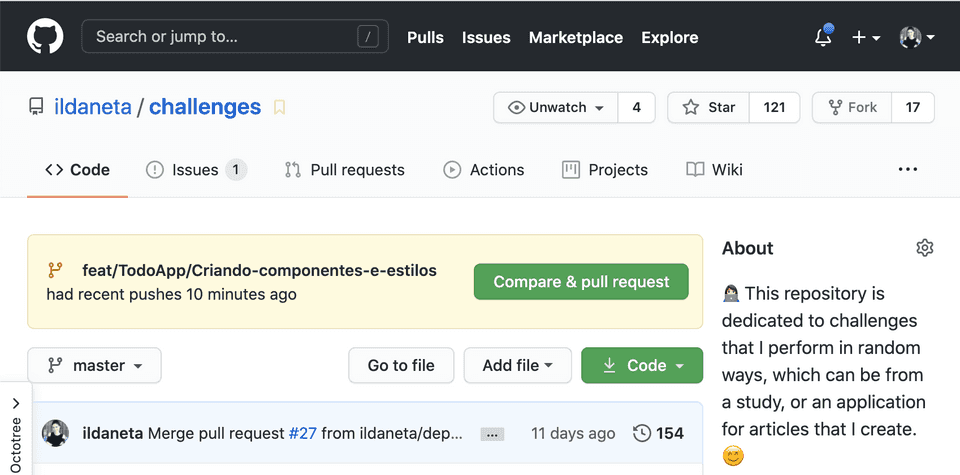Viewport: 960px width, 475px height.
Task: Open the three-dot repository tabs overflow
Action: (907, 170)
